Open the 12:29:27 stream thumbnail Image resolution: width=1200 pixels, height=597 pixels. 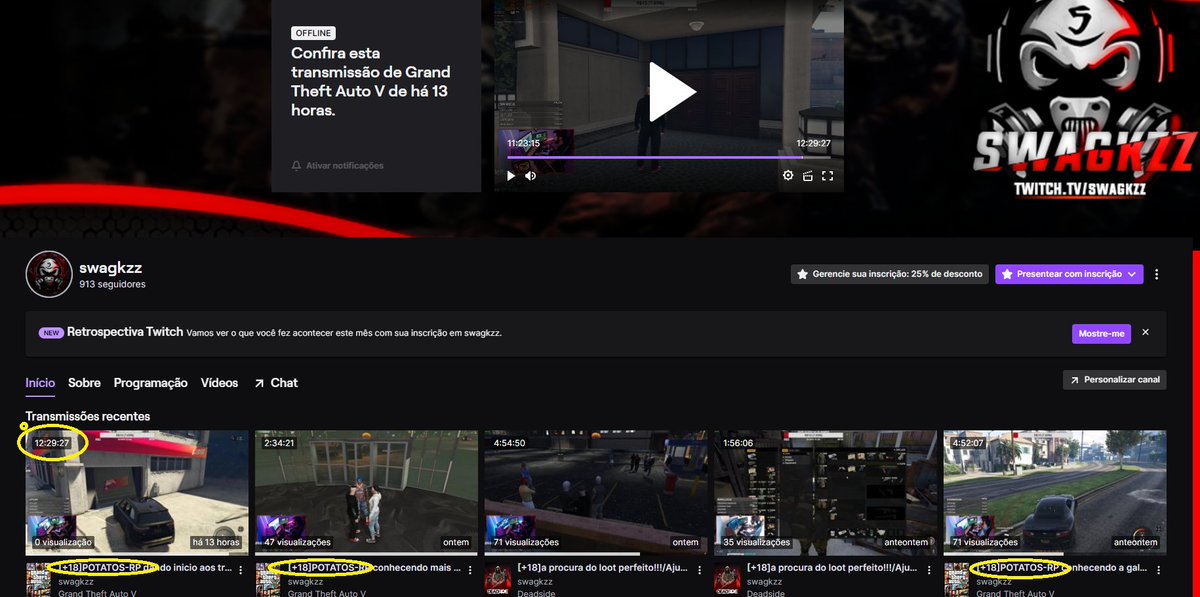137,492
